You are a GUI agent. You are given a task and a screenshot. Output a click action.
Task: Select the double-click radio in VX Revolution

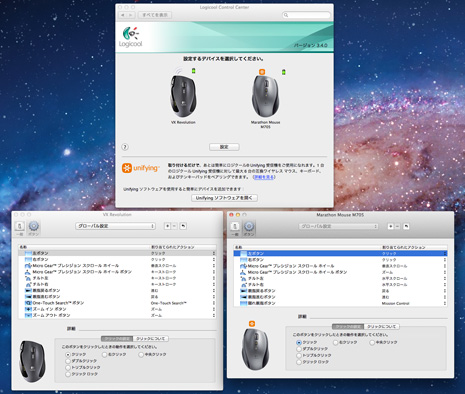pos(68,361)
